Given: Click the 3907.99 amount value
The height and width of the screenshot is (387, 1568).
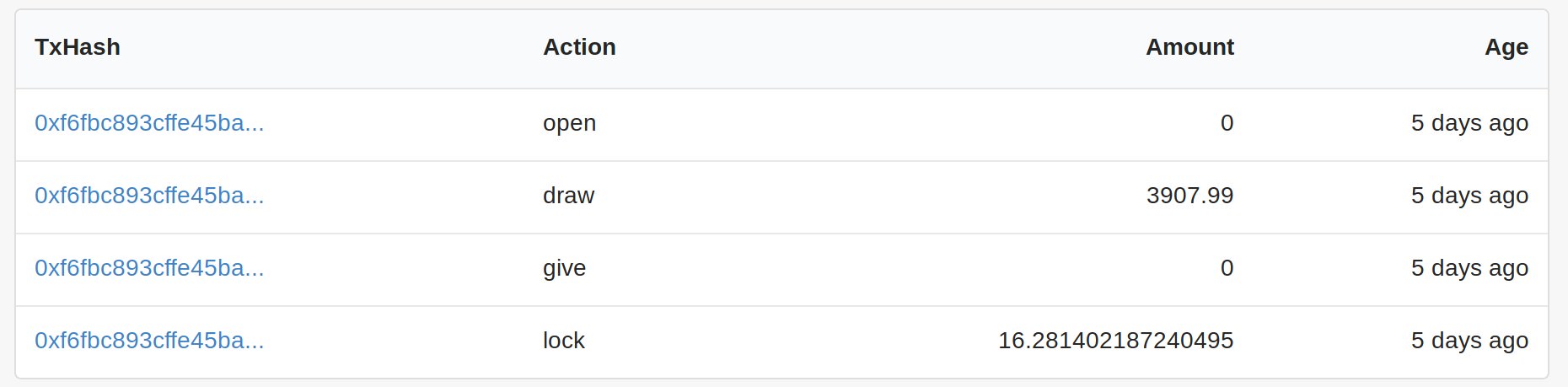Looking at the screenshot, I should click(x=1189, y=196).
